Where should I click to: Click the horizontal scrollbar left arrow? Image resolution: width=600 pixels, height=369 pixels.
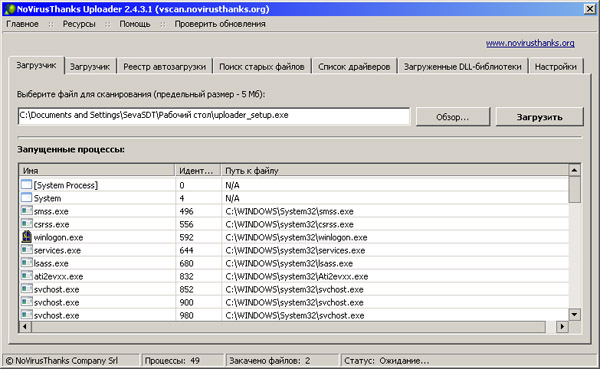25,327
